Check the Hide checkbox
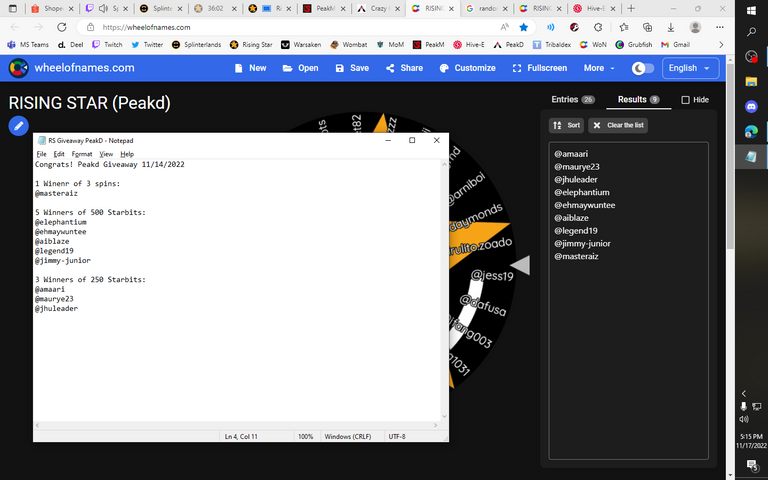768x480 pixels. pyautogui.click(x=685, y=100)
